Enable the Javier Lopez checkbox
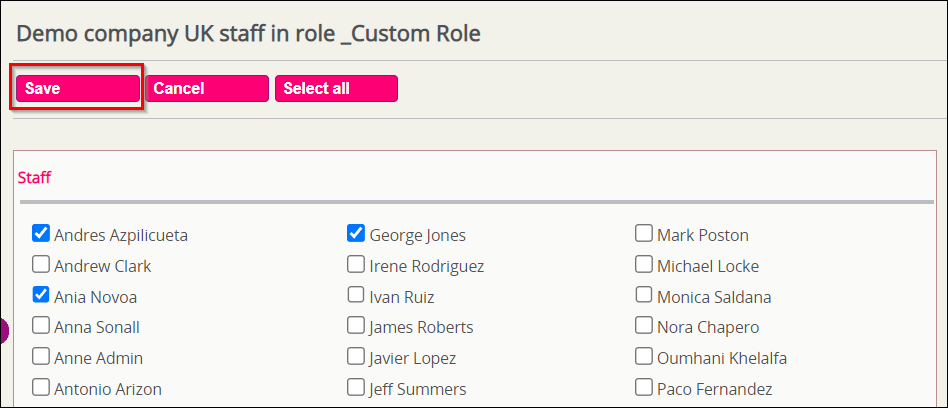 coord(356,357)
